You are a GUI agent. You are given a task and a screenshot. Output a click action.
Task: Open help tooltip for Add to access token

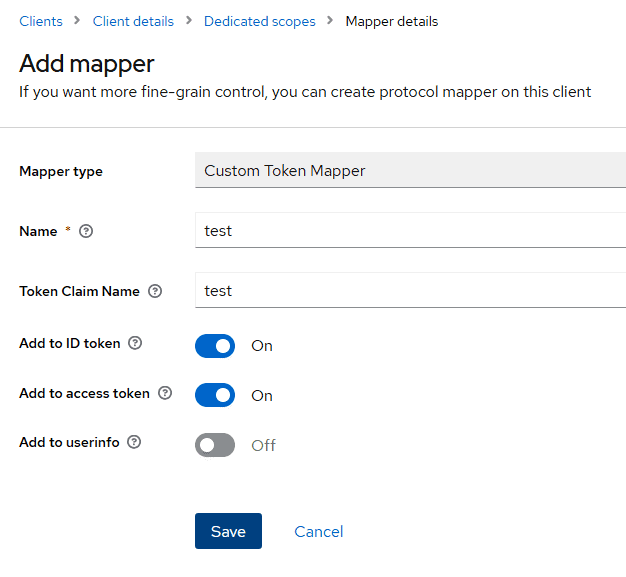pos(165,393)
